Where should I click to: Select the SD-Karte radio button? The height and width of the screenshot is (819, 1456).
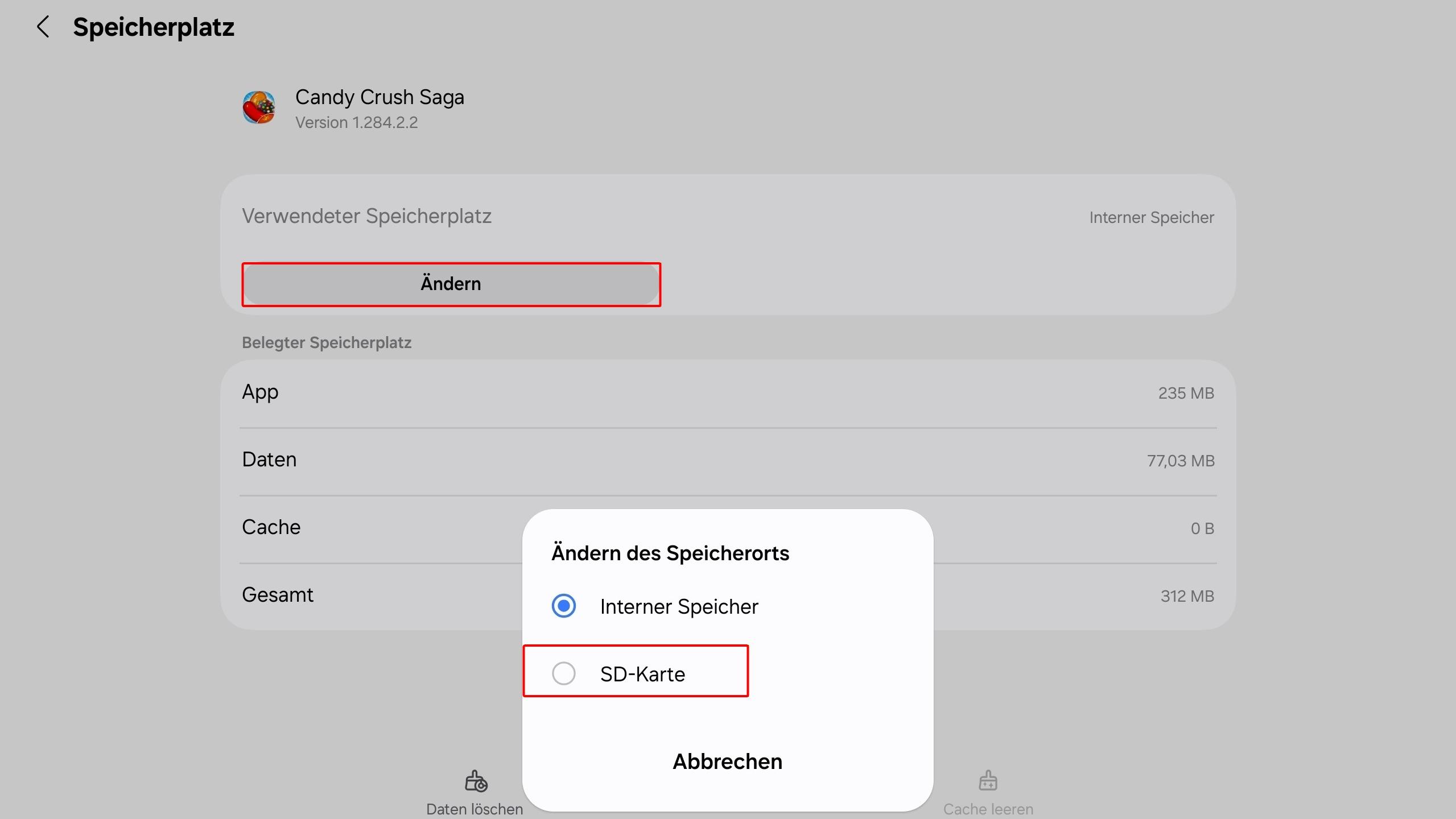click(564, 673)
